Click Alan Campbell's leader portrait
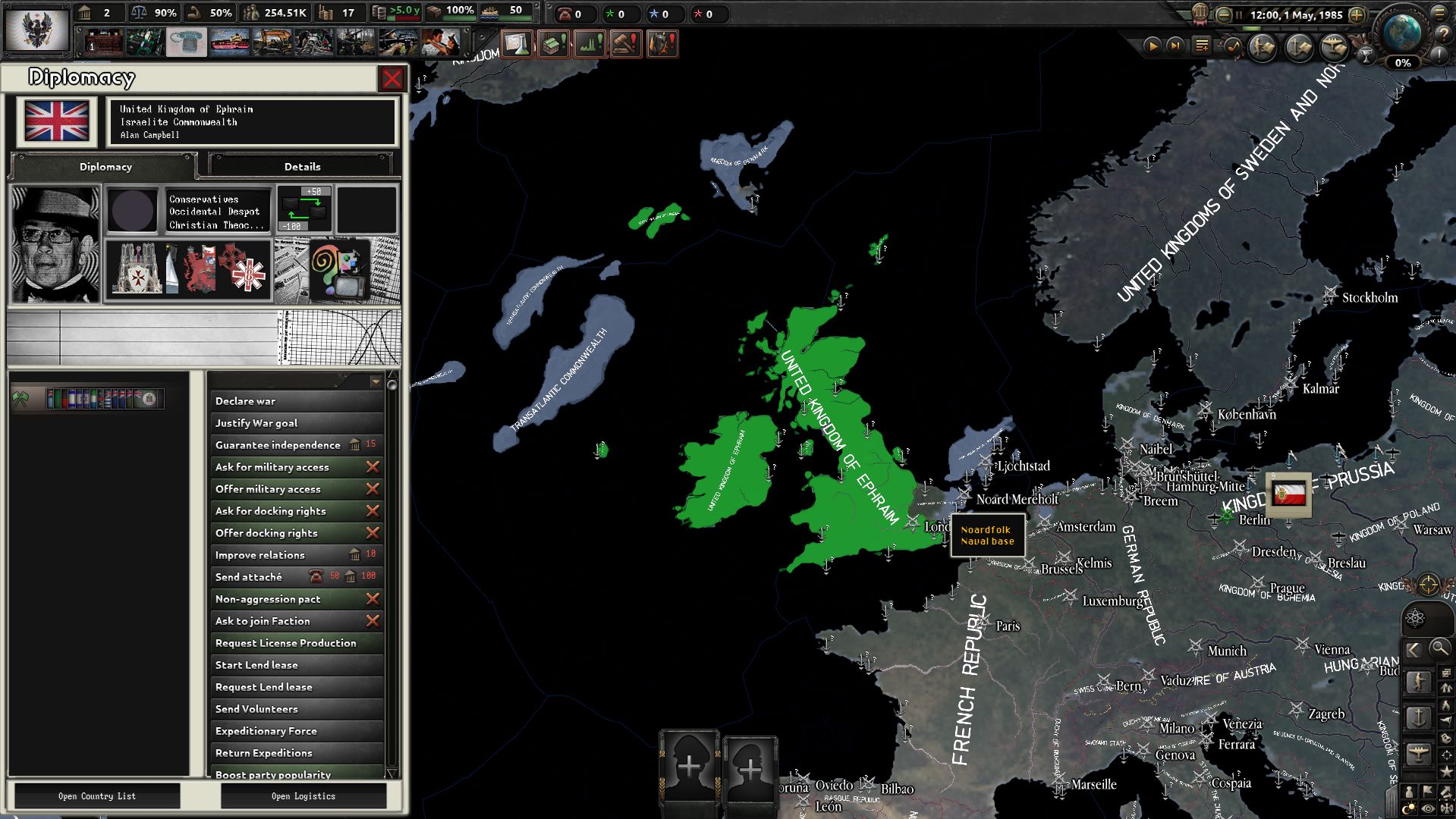 tap(55, 244)
